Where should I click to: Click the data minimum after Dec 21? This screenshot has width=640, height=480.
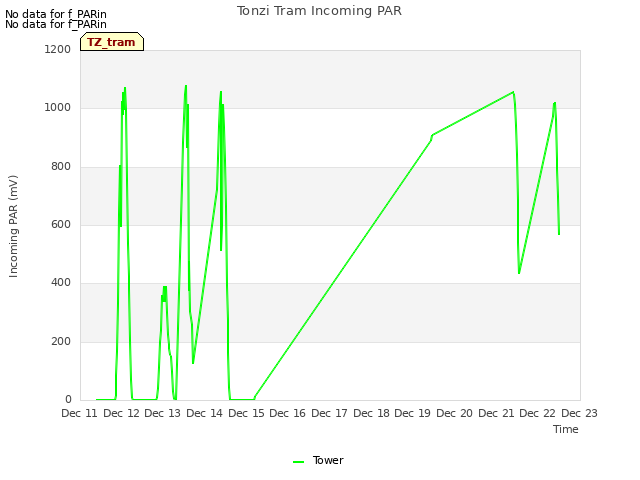point(519,273)
